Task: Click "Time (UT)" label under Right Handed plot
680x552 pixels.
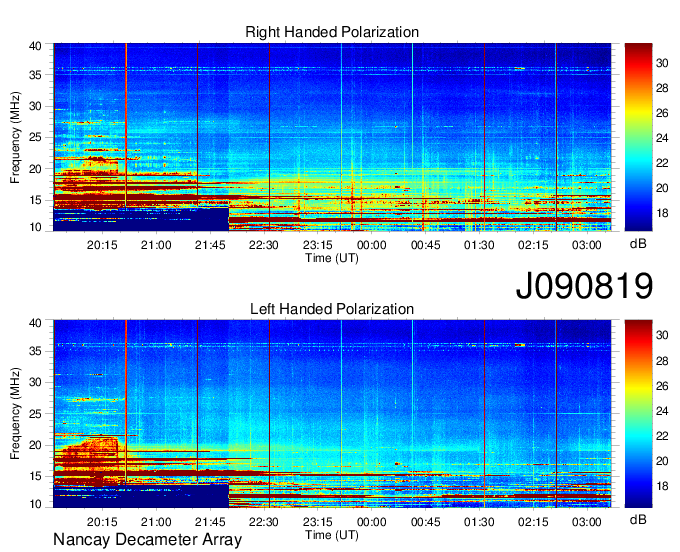Action: 332,258
